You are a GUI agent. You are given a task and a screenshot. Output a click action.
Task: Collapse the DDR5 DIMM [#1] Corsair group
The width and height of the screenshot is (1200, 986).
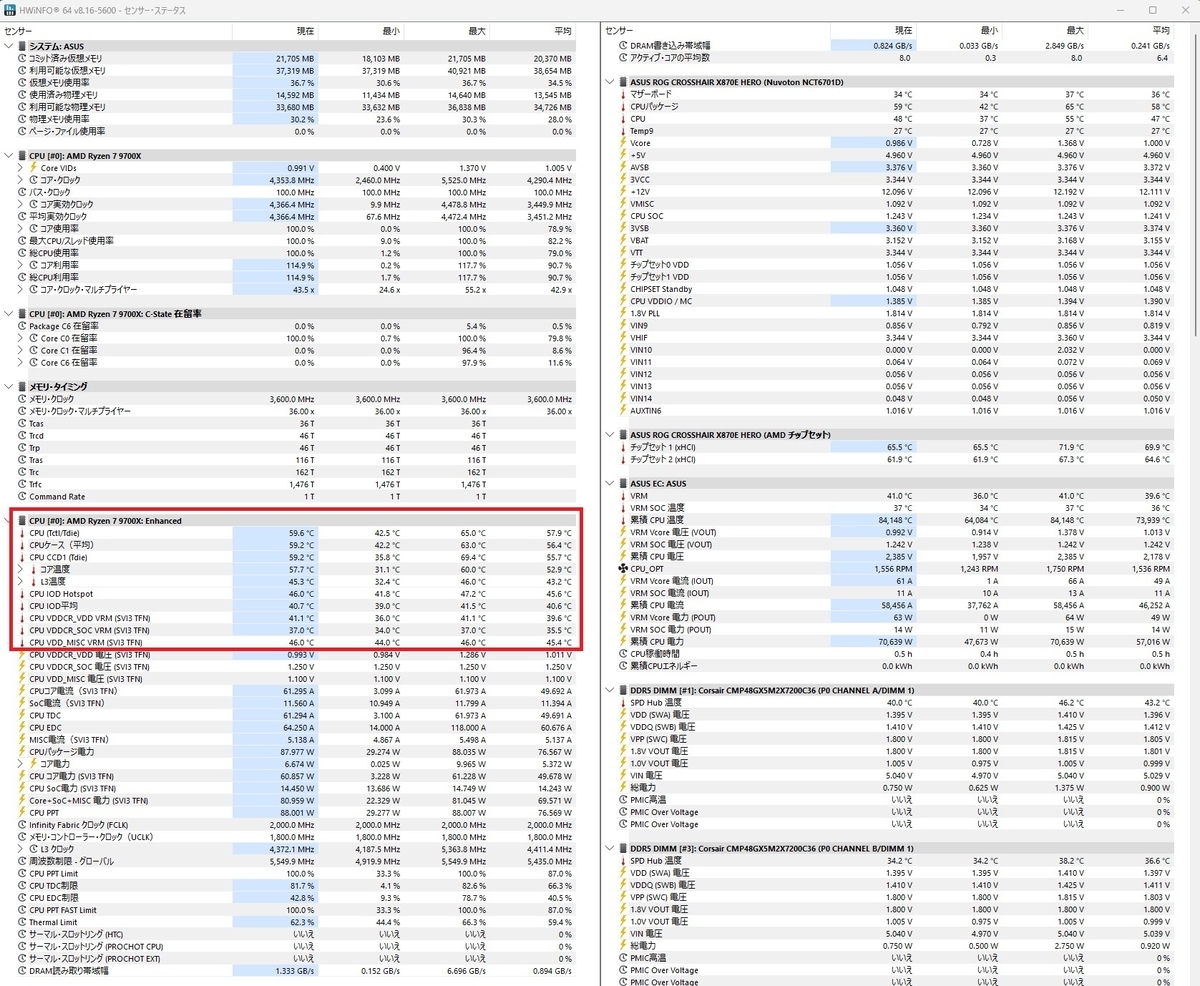tap(610, 690)
